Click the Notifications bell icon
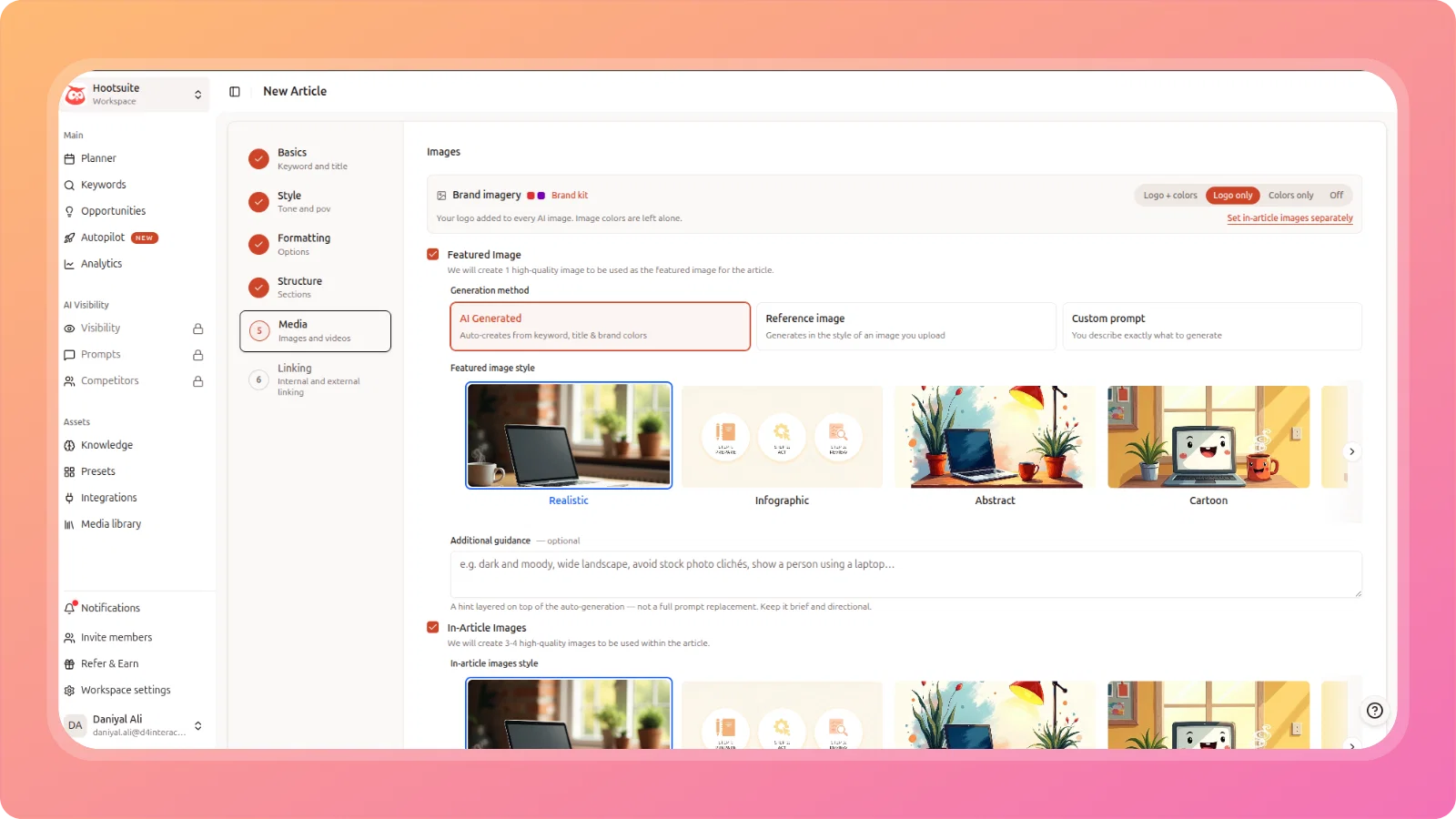 (70, 608)
